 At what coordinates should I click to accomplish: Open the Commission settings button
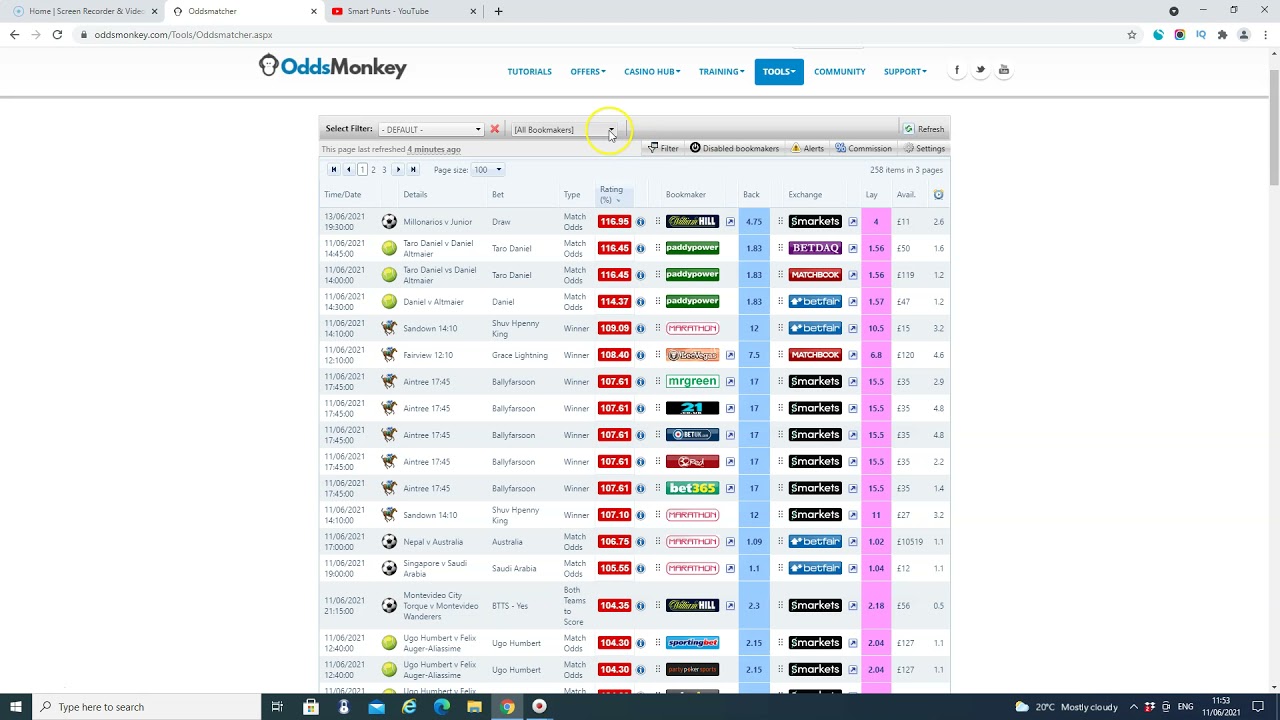(x=863, y=148)
